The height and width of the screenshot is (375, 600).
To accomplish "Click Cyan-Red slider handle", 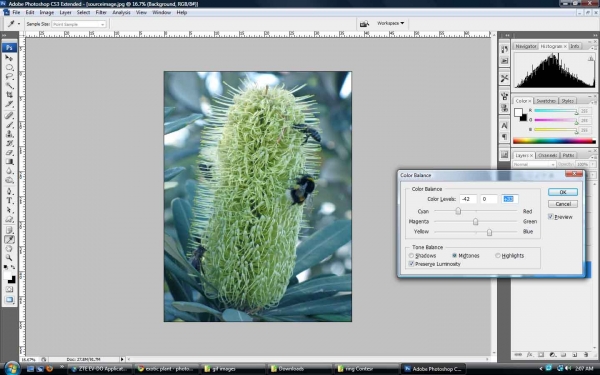I will [x=458, y=211].
